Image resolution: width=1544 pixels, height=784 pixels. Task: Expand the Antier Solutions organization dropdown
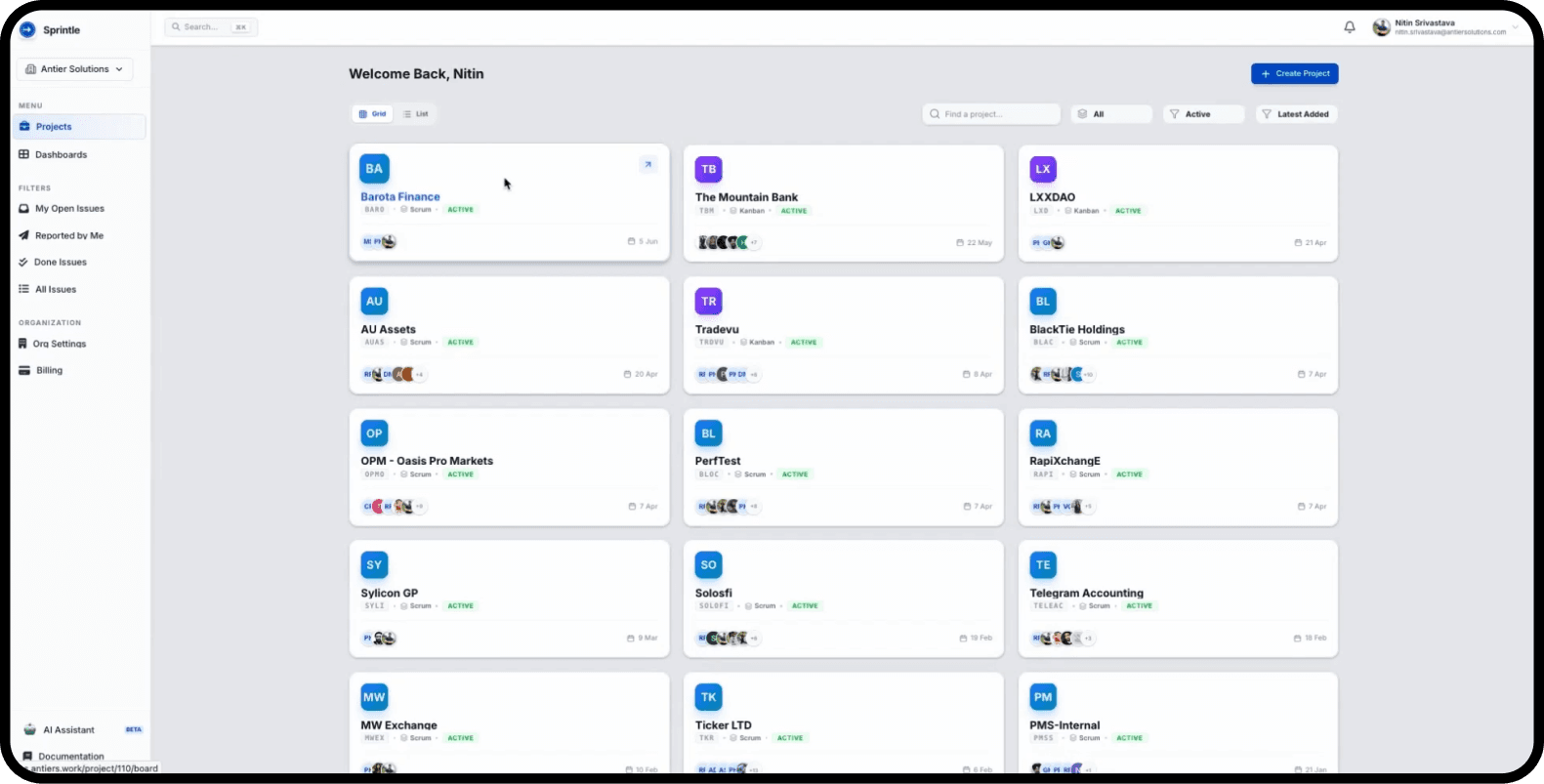[74, 69]
